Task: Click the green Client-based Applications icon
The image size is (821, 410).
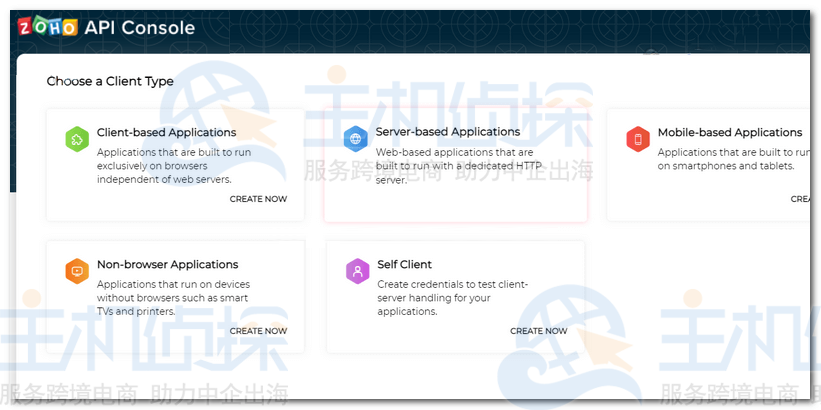Action: [77, 139]
